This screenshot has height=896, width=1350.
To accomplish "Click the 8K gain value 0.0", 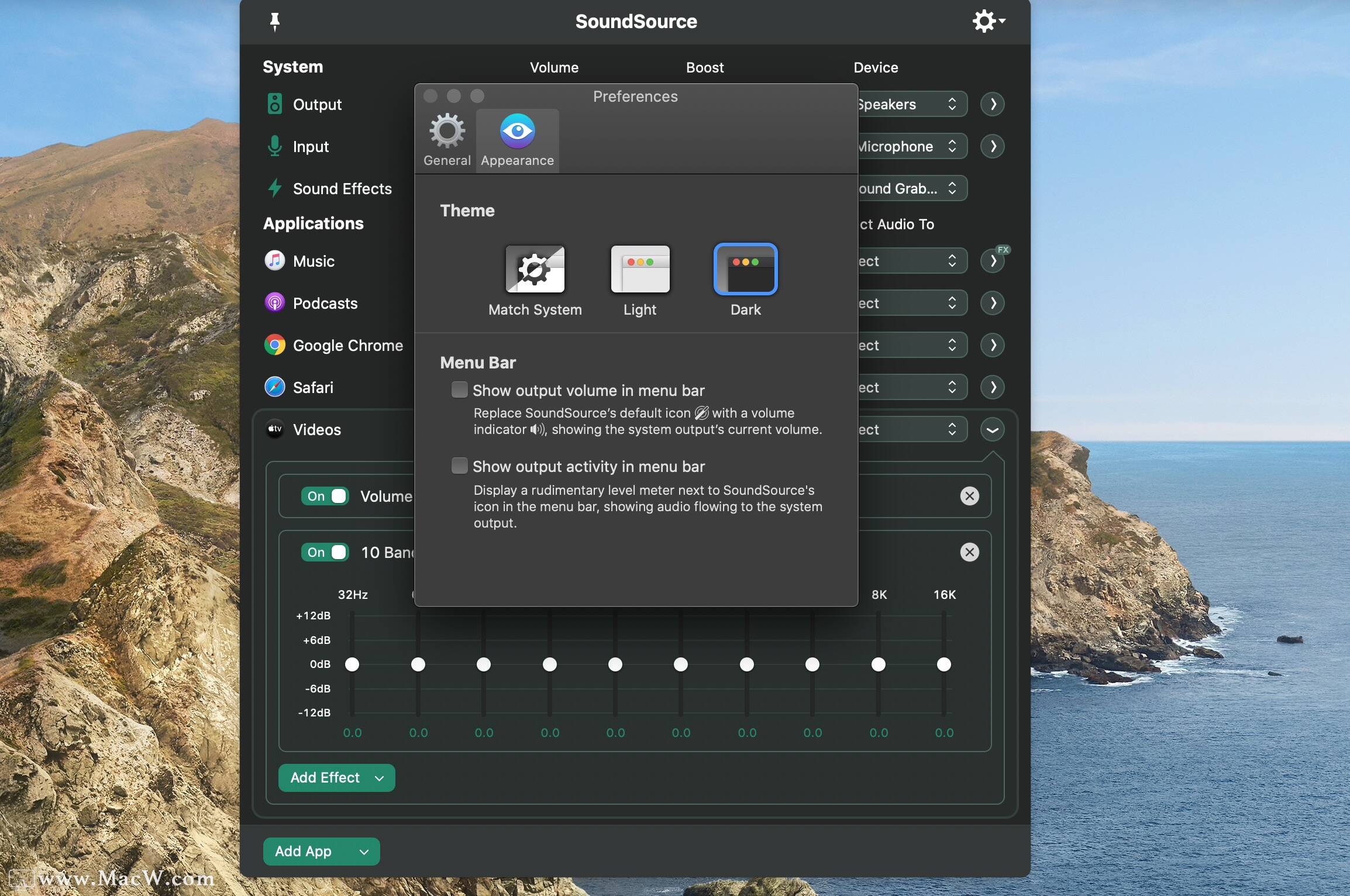I will [x=879, y=733].
